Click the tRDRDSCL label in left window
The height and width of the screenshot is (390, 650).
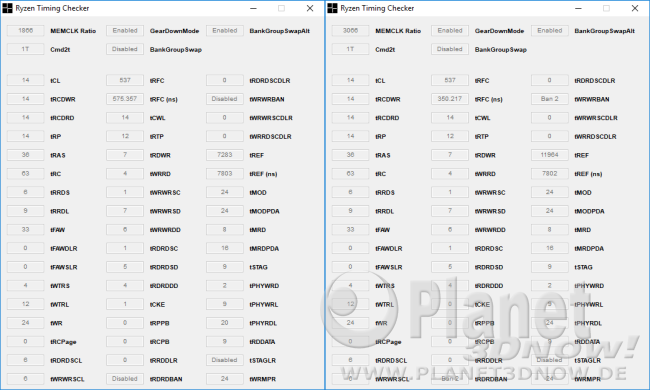(x=66, y=361)
